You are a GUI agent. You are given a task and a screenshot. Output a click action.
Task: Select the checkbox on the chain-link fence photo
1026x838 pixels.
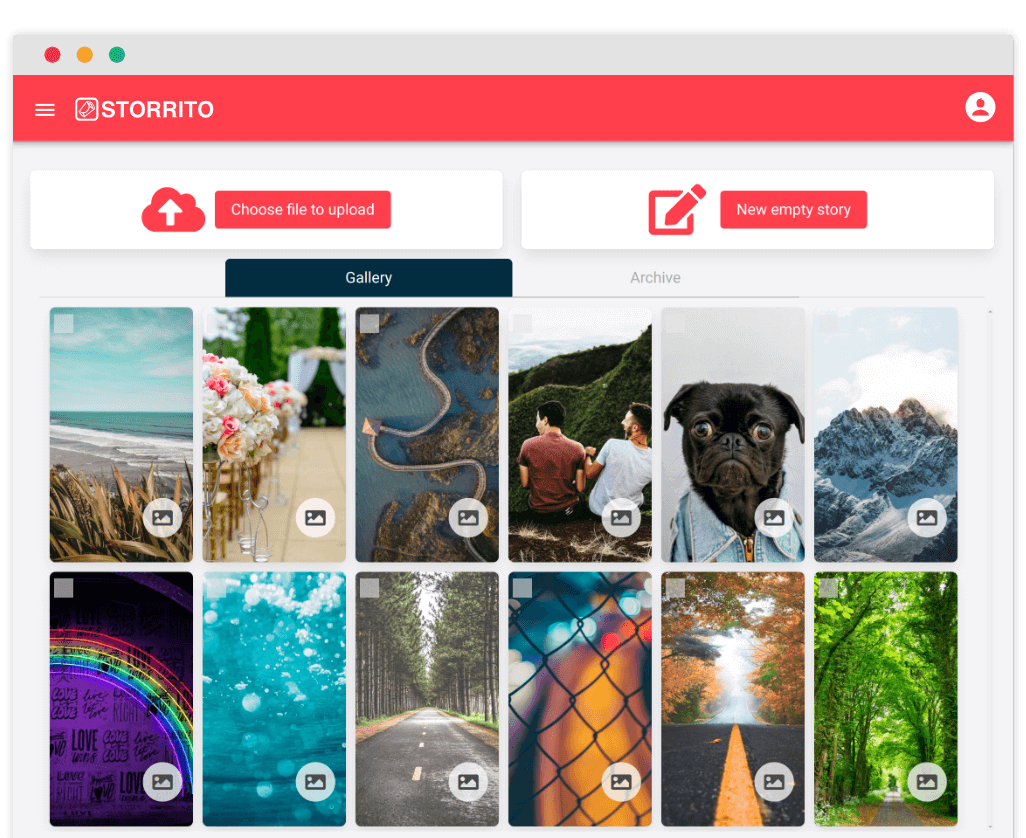click(520, 586)
